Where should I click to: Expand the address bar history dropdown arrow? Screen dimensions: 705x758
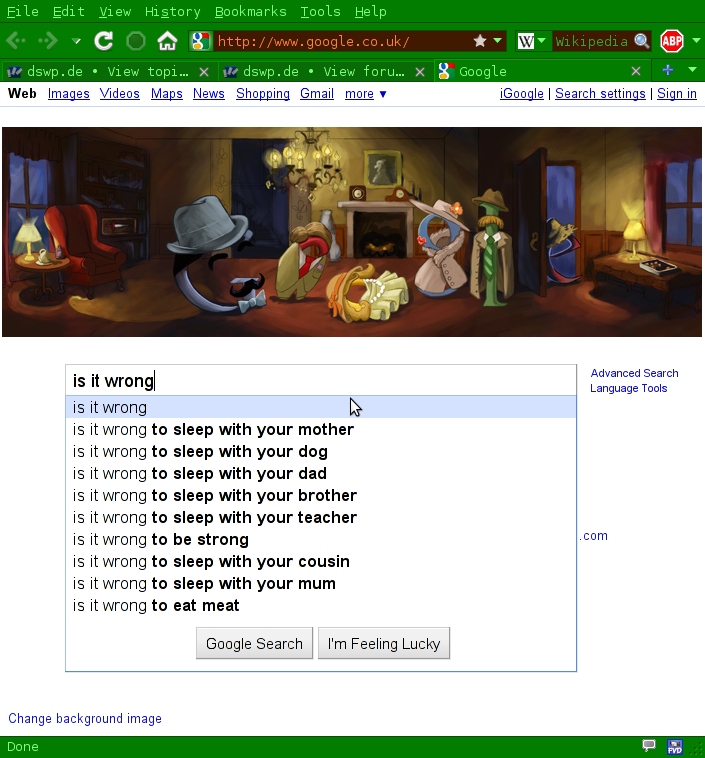point(498,41)
